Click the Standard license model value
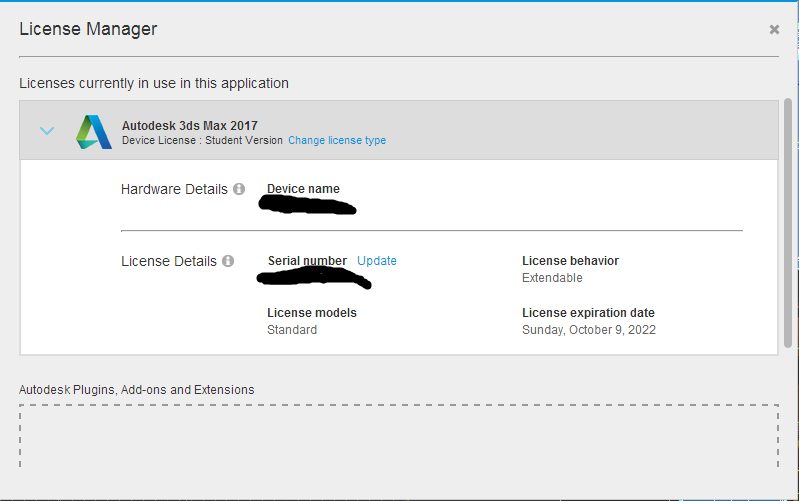 [292, 330]
